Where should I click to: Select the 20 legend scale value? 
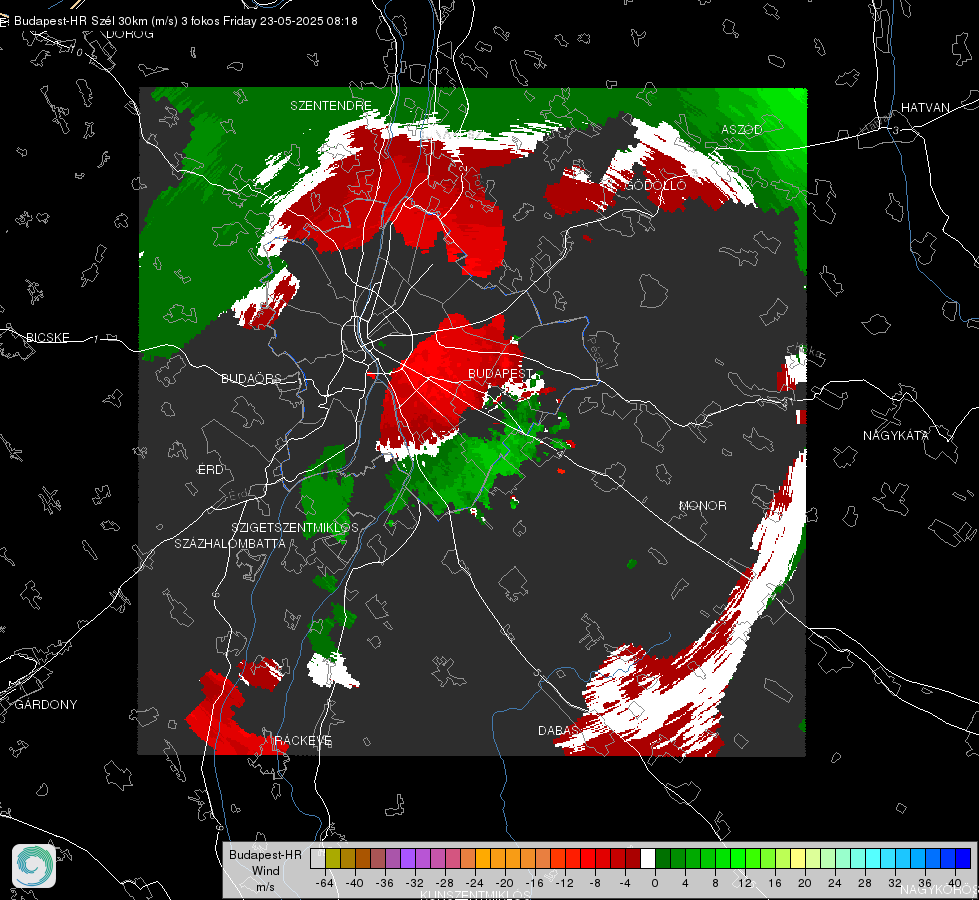point(805,883)
